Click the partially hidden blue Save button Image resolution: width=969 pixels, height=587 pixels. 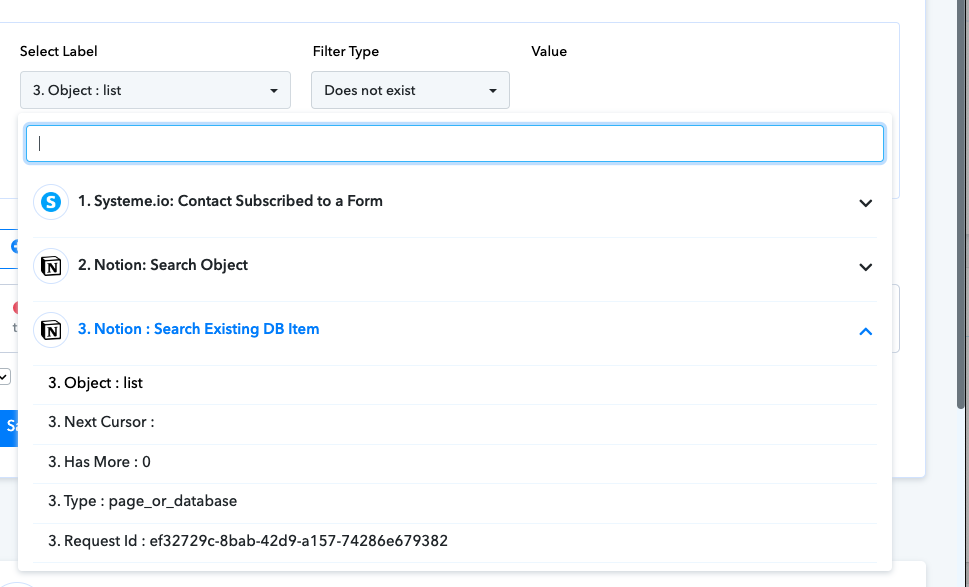[9, 428]
